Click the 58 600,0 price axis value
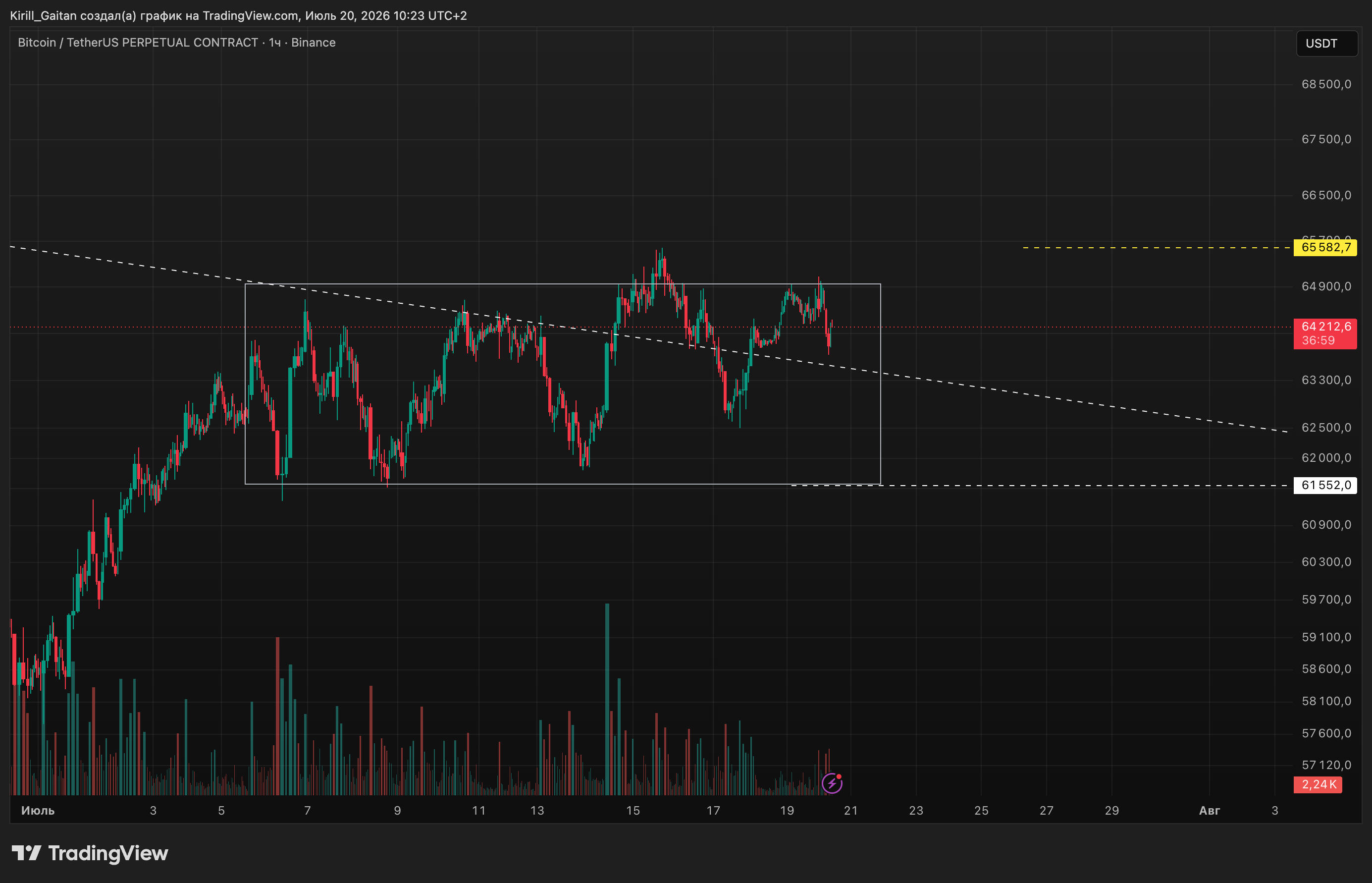The height and width of the screenshot is (883, 1372). pyautogui.click(x=1326, y=668)
